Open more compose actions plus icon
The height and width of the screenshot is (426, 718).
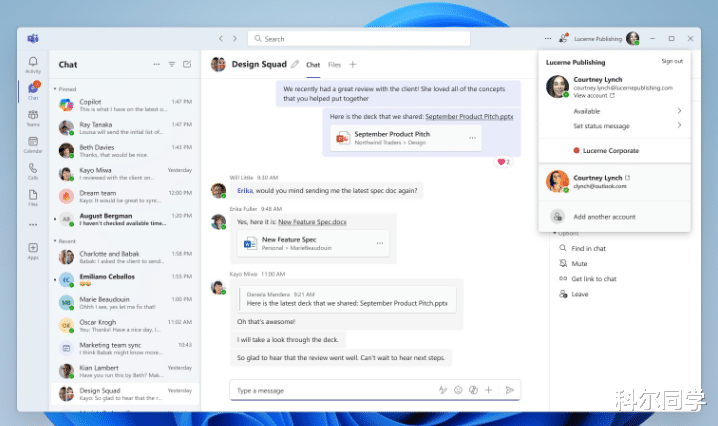pyautogui.click(x=489, y=390)
